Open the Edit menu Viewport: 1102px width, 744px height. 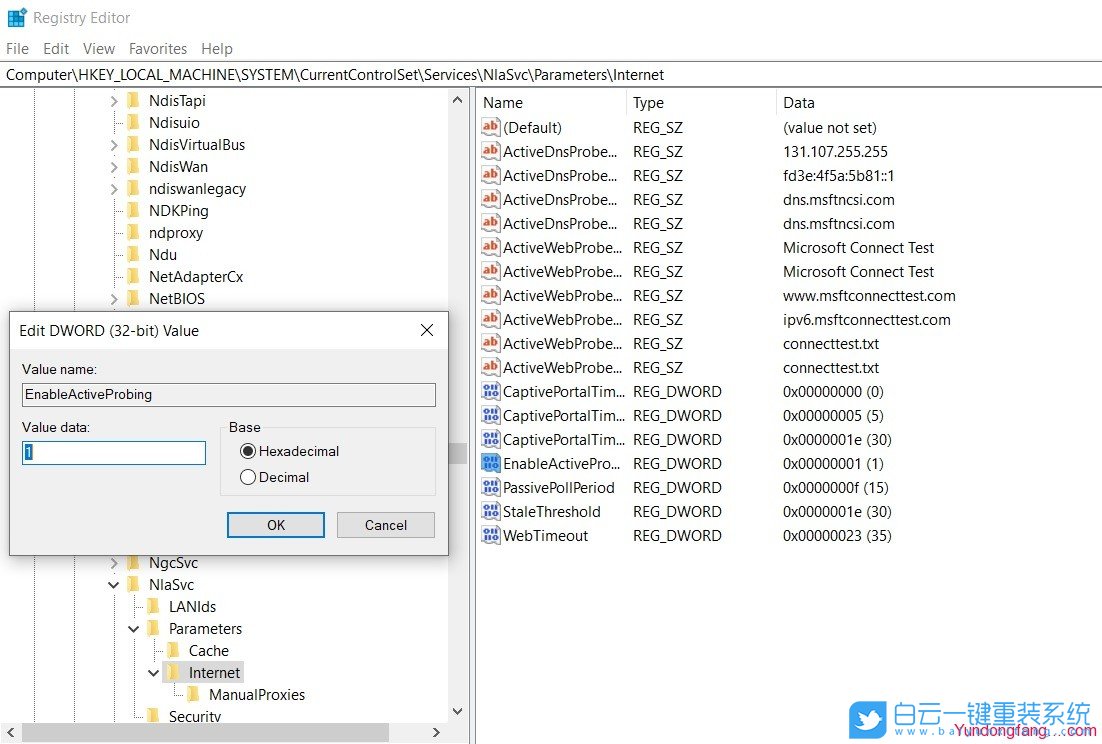coord(56,48)
